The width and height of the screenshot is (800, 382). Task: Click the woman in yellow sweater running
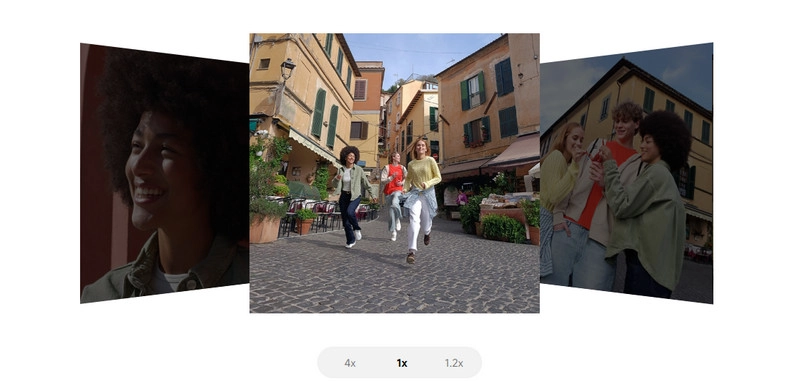pos(420,199)
